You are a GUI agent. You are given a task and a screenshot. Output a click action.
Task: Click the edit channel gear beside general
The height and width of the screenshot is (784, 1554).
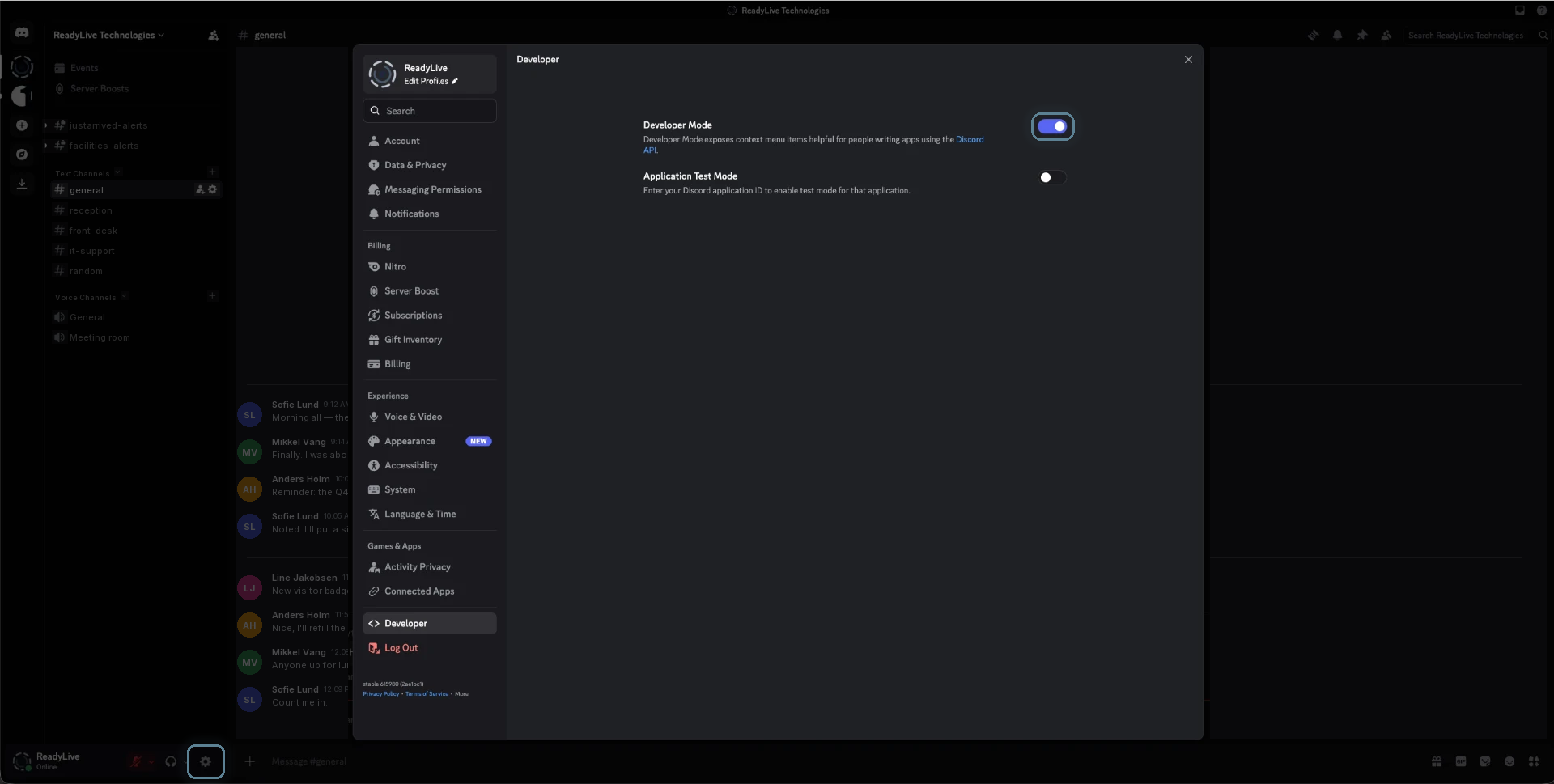pyautogui.click(x=213, y=189)
